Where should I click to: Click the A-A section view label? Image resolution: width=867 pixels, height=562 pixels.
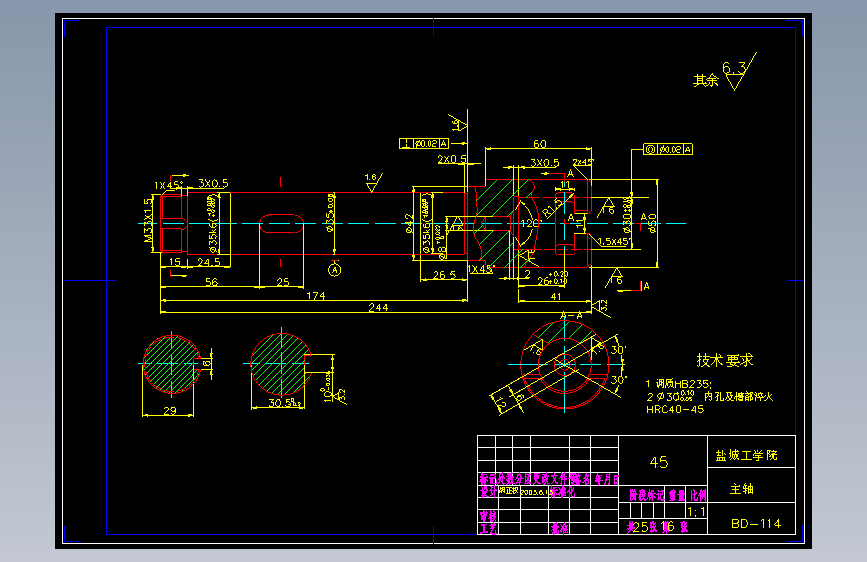571,315
